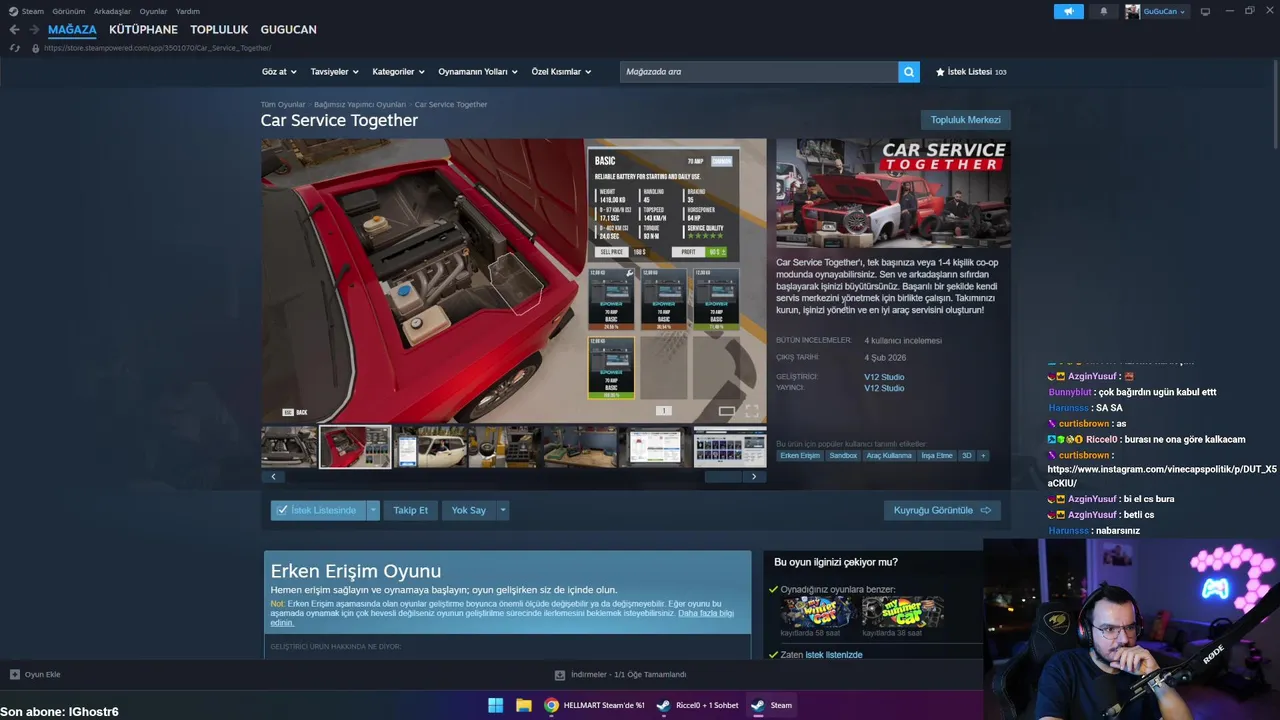
Task: Open the Riccel0 chat taskbar item
Action: 697,705
